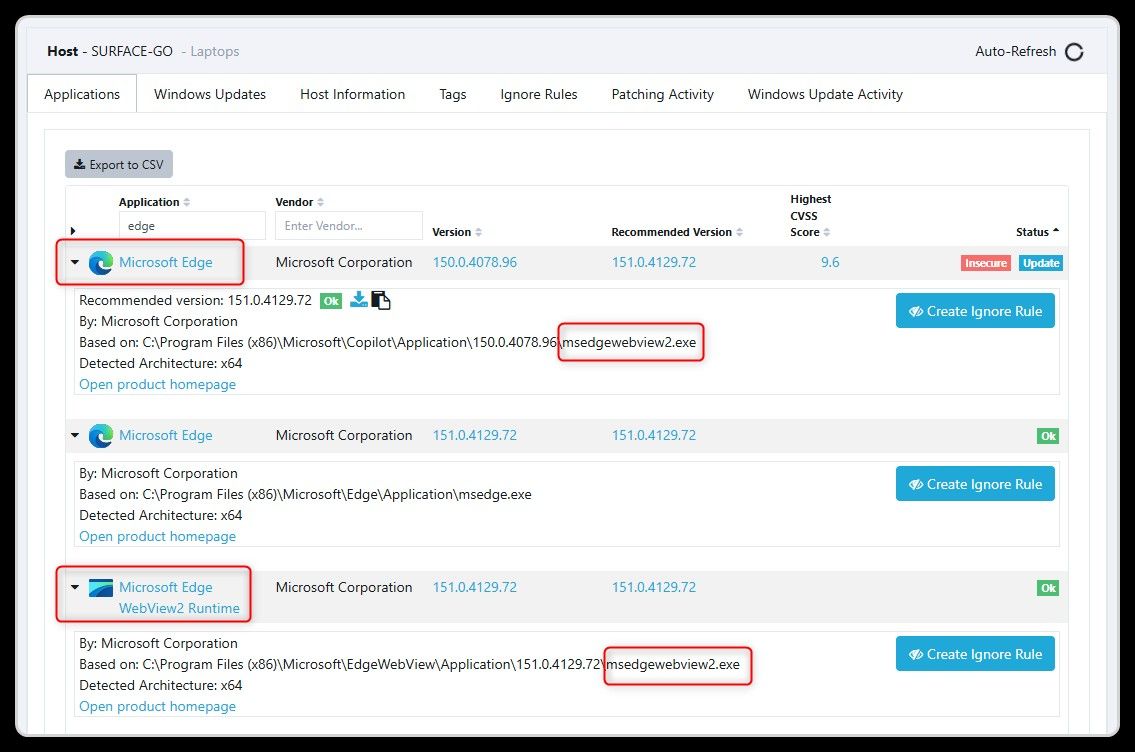Open Ignore Rules tab
Image resolution: width=1135 pixels, height=752 pixels.
539,94
